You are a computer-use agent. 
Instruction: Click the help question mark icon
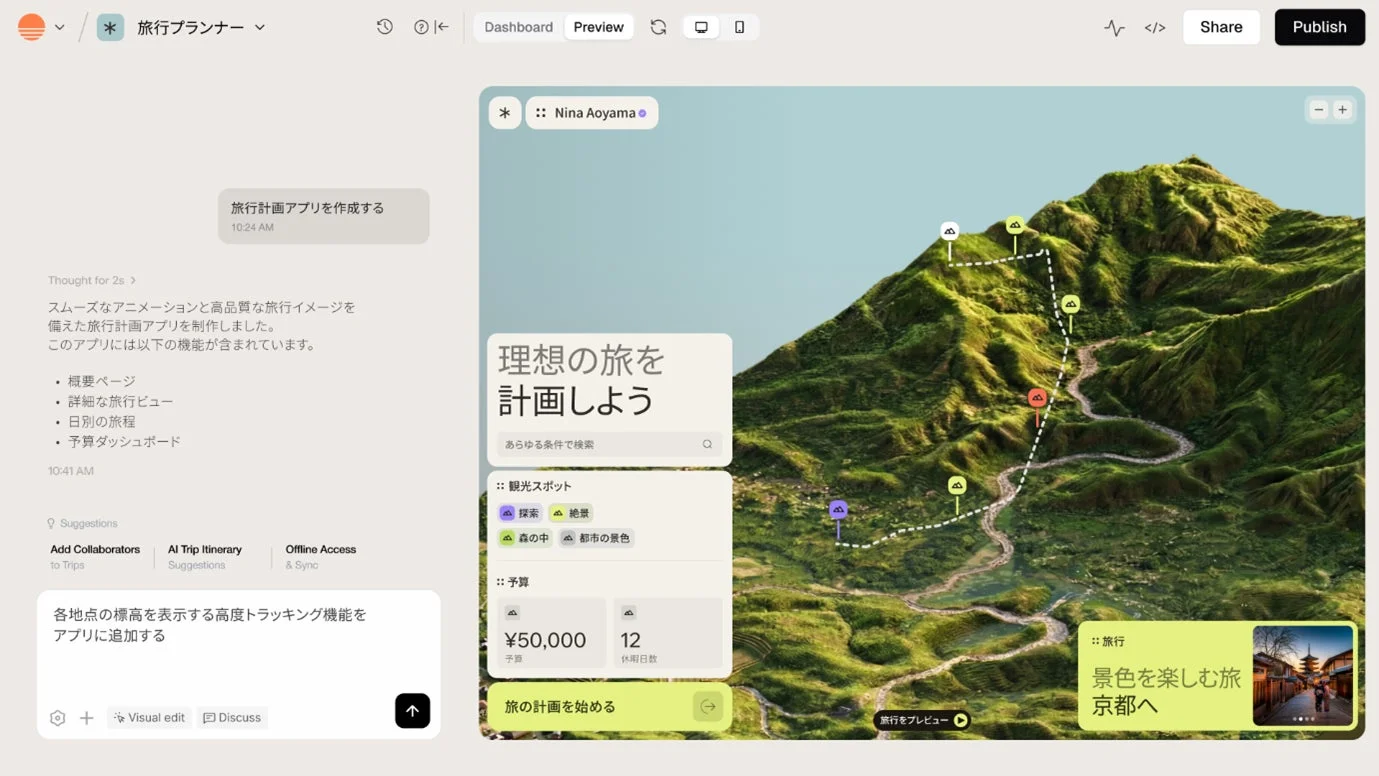(x=420, y=27)
